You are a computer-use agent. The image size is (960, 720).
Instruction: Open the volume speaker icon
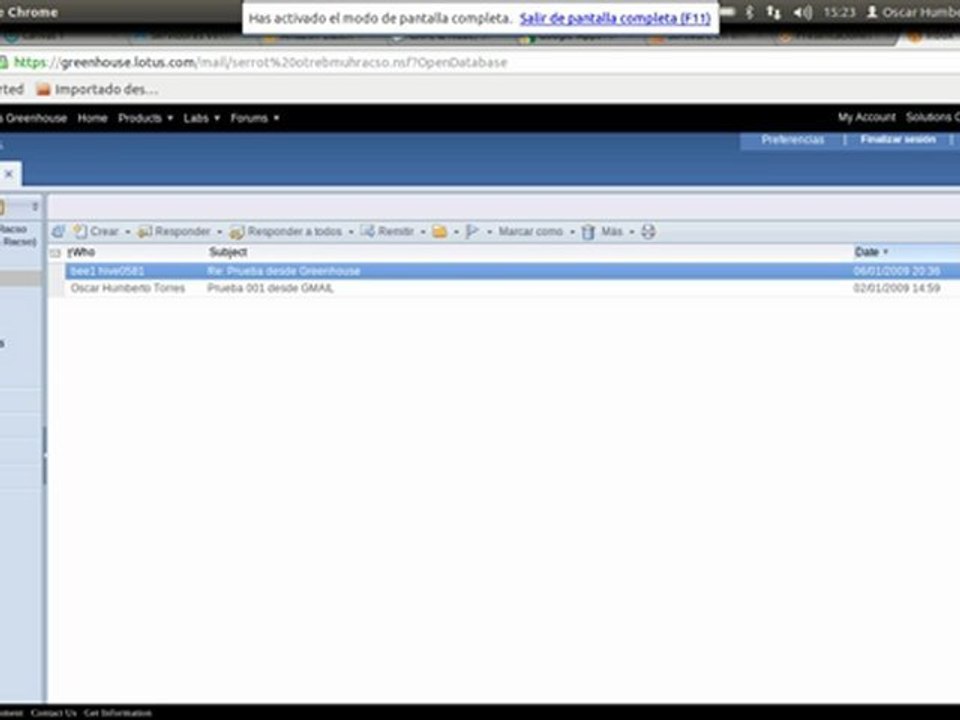pos(803,12)
